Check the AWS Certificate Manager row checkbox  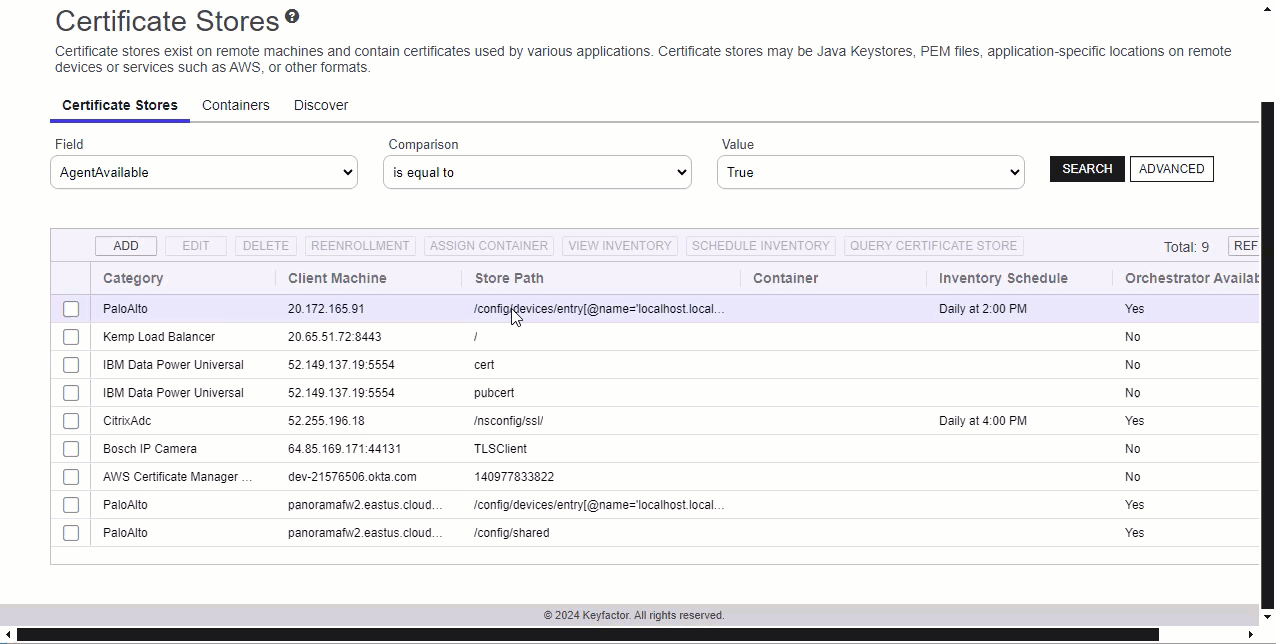[71, 477]
